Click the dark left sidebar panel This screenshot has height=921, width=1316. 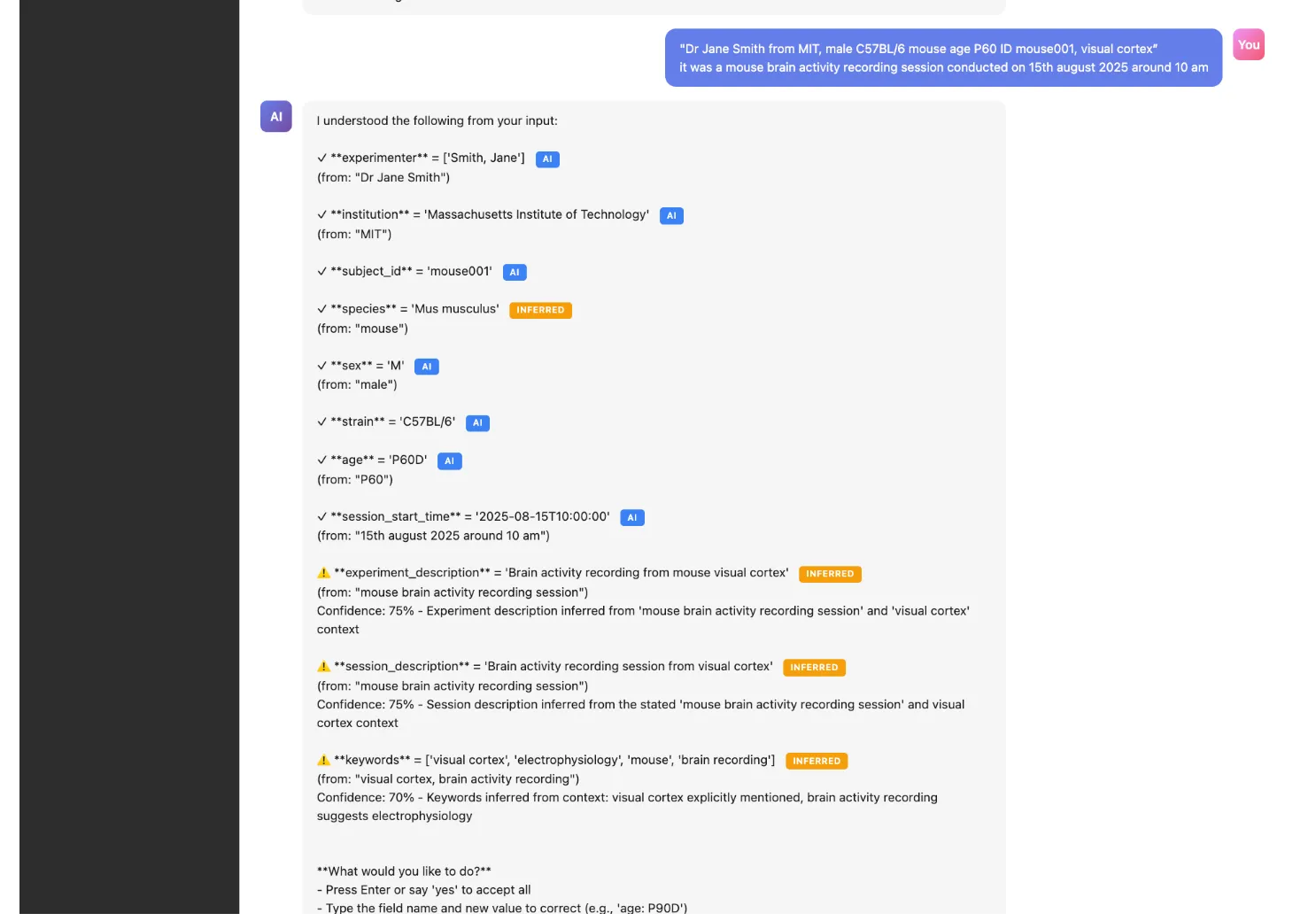coord(129,443)
